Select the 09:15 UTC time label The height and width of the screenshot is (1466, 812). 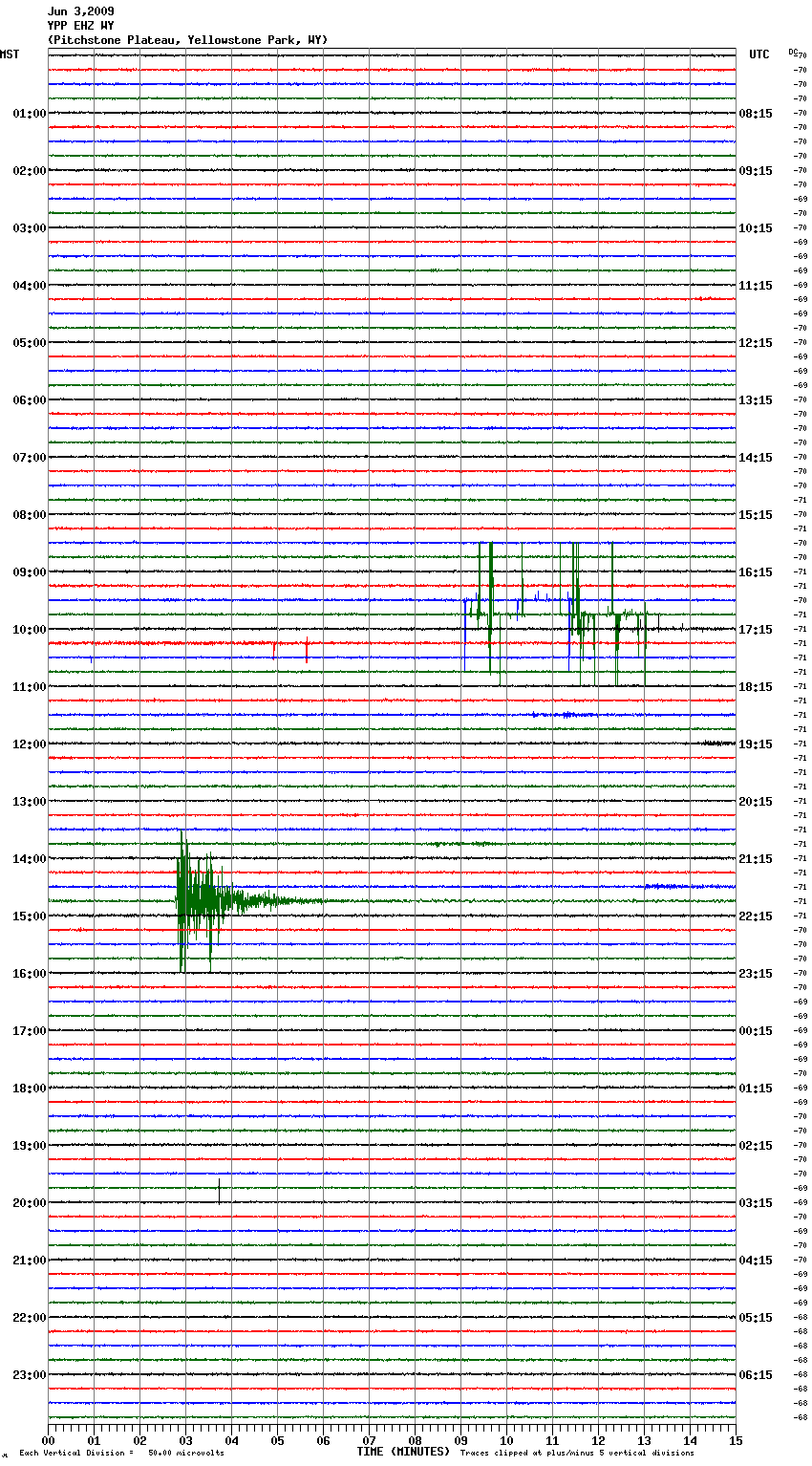pyautogui.click(x=756, y=171)
